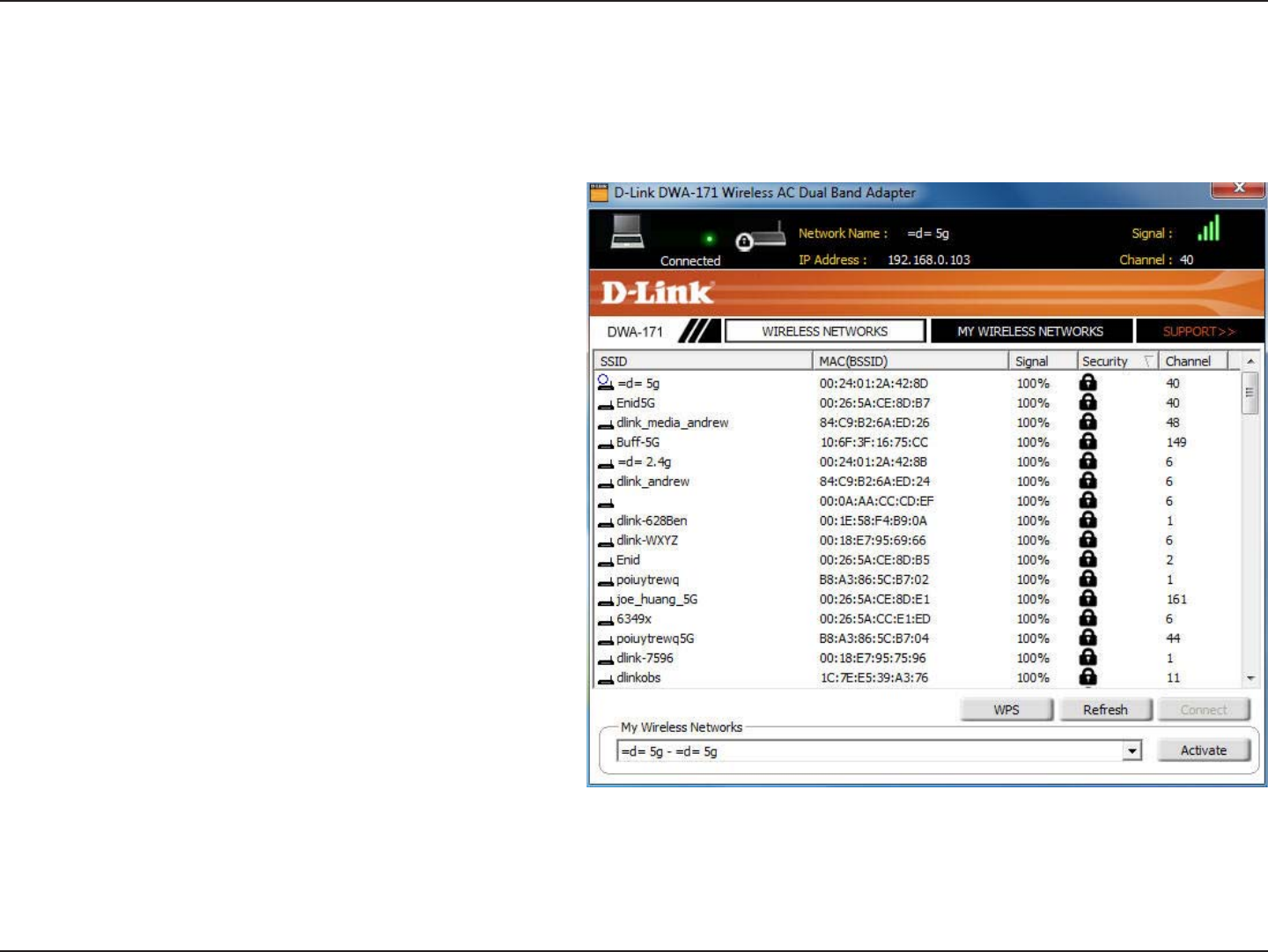Activate the selected wireless profile
Viewport: 1268px width, 952px height.
click(1204, 750)
